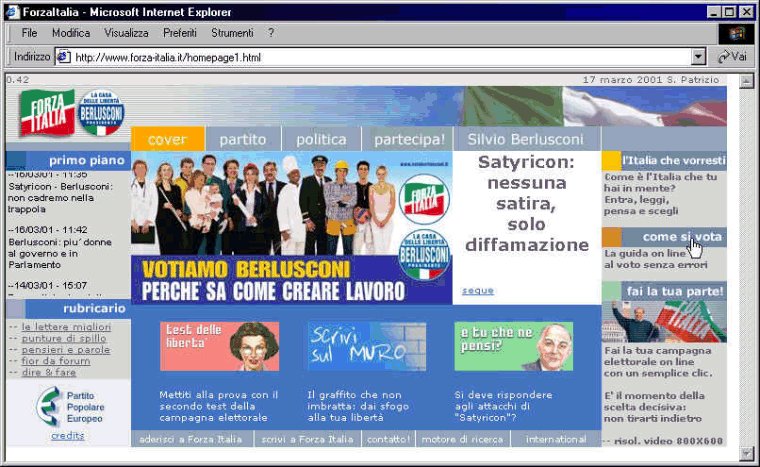The width and height of the screenshot is (760, 467).
Task: Click Si deve rispondere agli attacchi caption
Action: [x=503, y=406]
